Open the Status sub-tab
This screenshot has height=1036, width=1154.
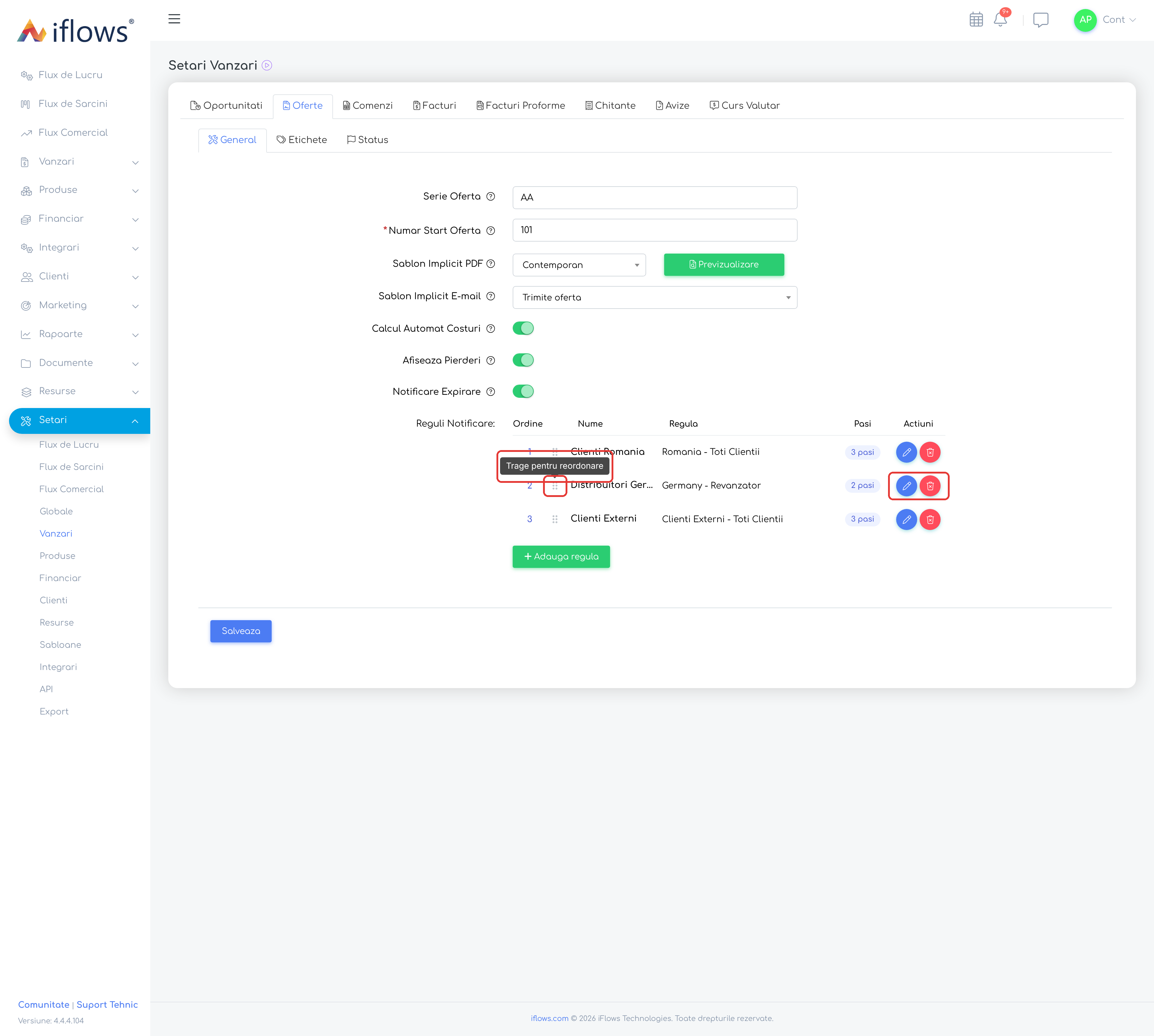367,139
